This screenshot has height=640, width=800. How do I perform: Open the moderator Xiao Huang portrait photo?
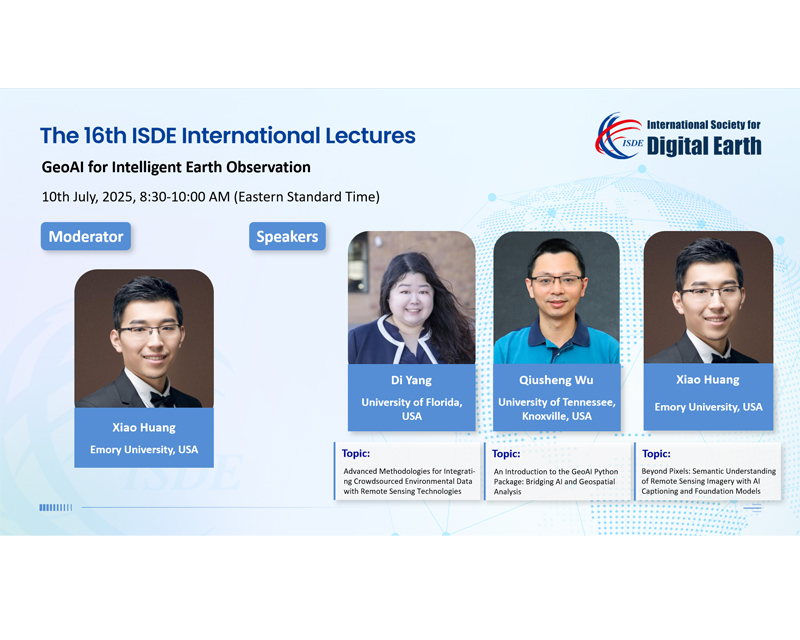[144, 338]
